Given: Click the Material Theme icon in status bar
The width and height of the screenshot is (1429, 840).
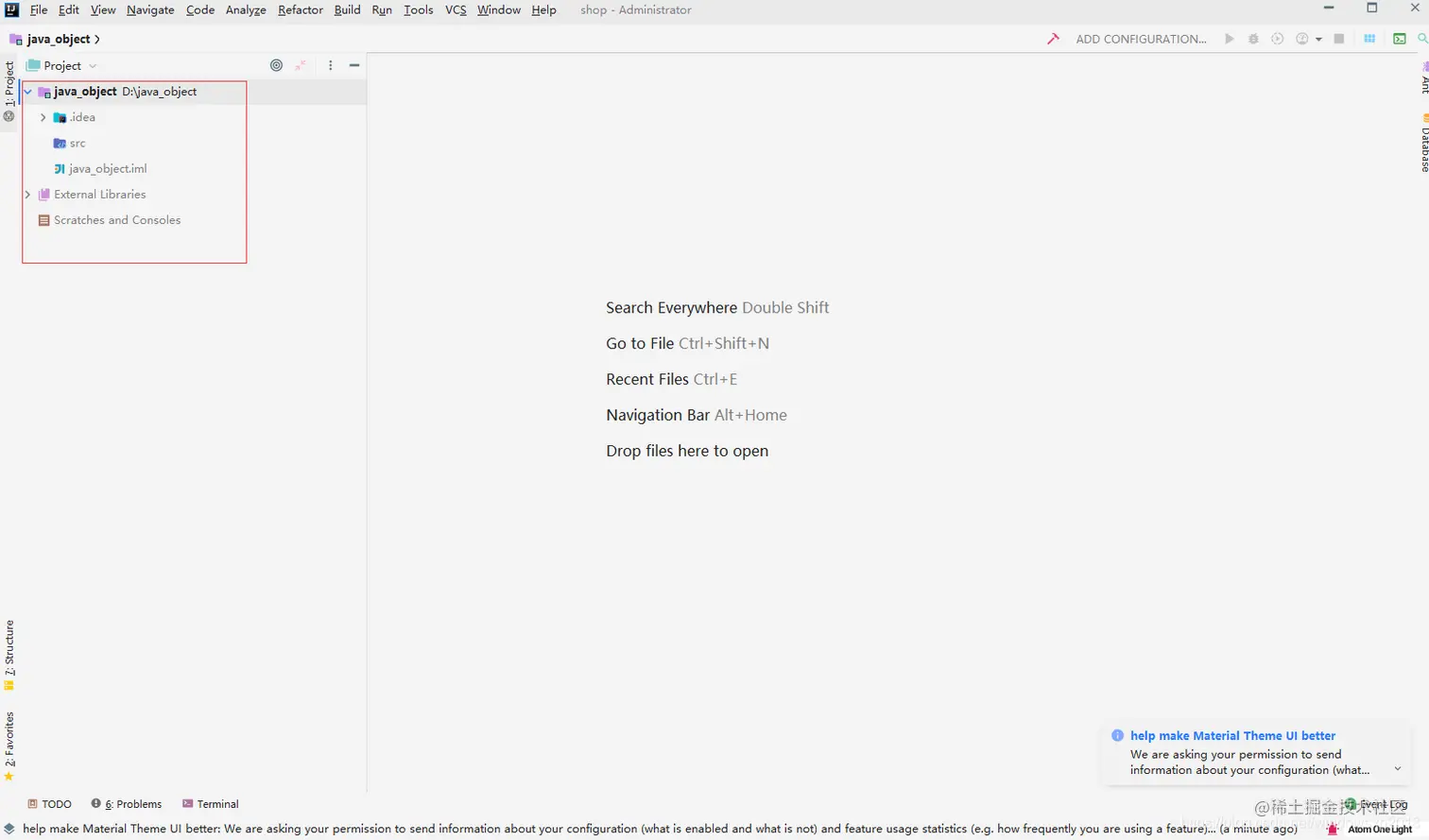Looking at the screenshot, I should coord(1333,829).
